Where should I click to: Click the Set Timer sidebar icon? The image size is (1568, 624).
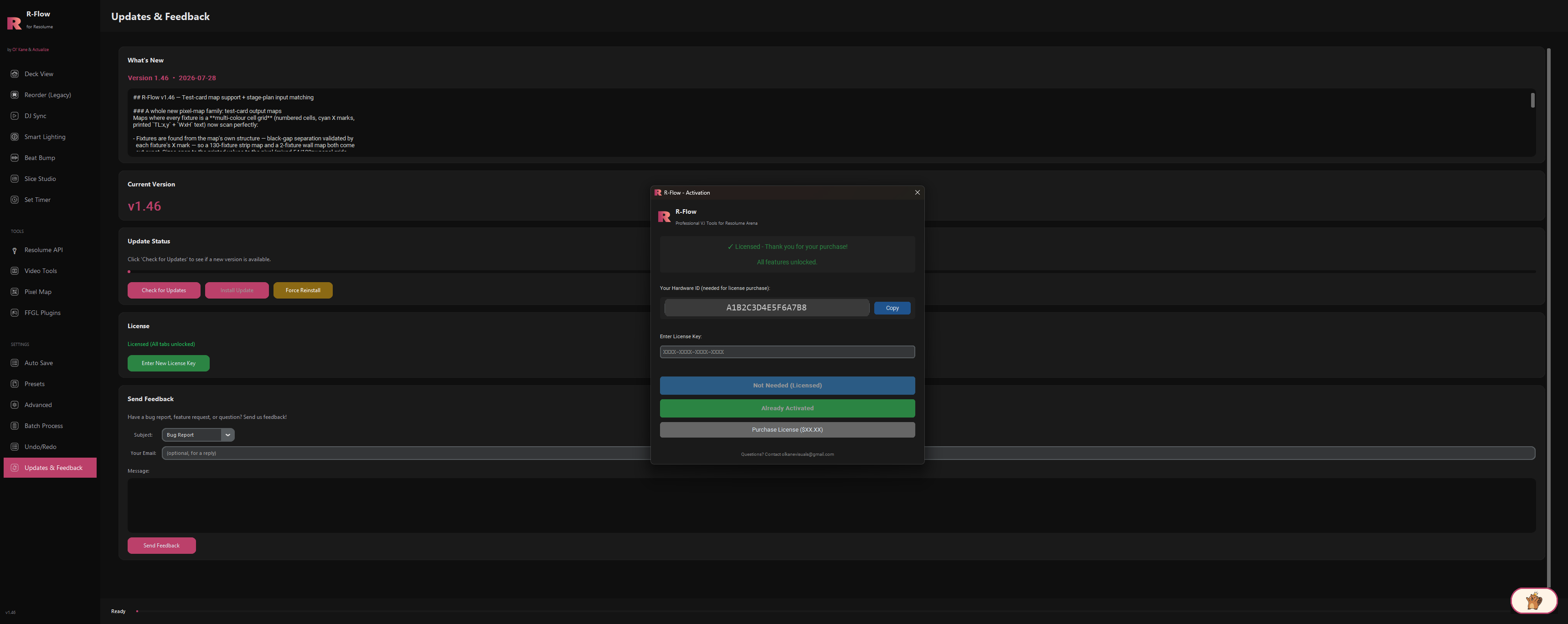tap(15, 200)
